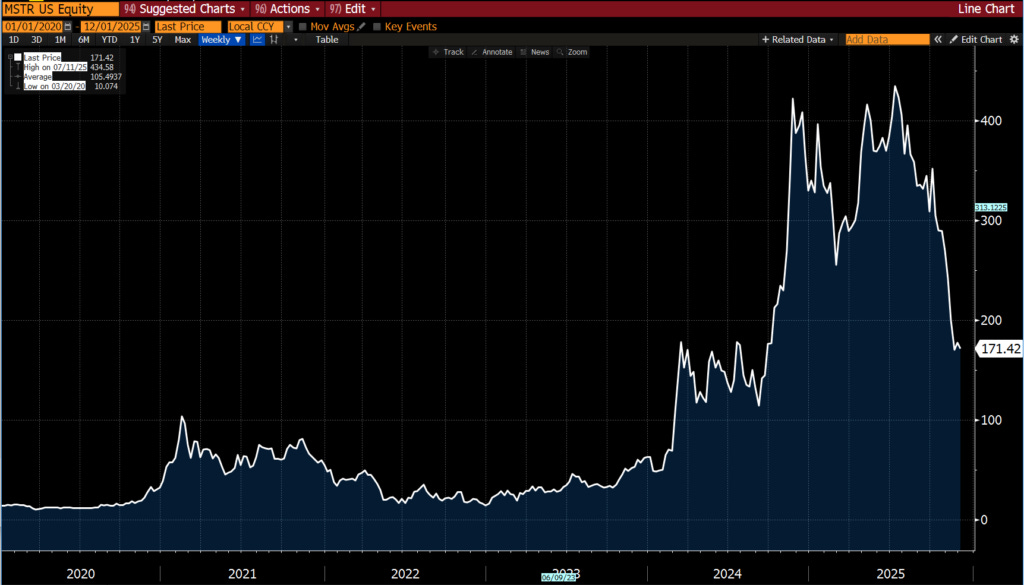The image size is (1024, 585).
Task: Click the Edit Chart button
Action: [x=976, y=39]
